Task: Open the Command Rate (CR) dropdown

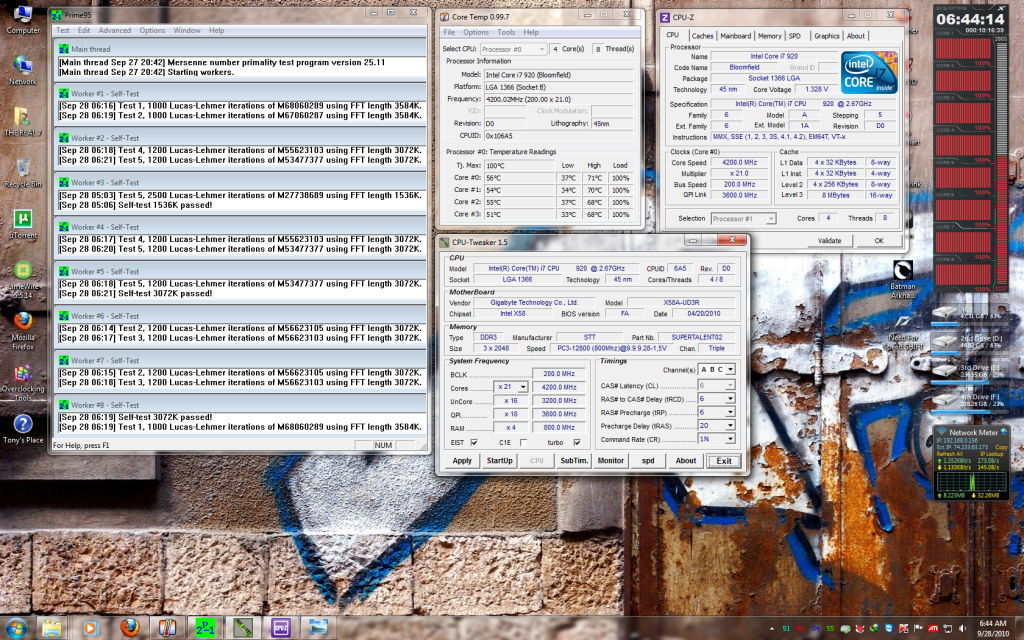Action: pyautogui.click(x=730, y=440)
